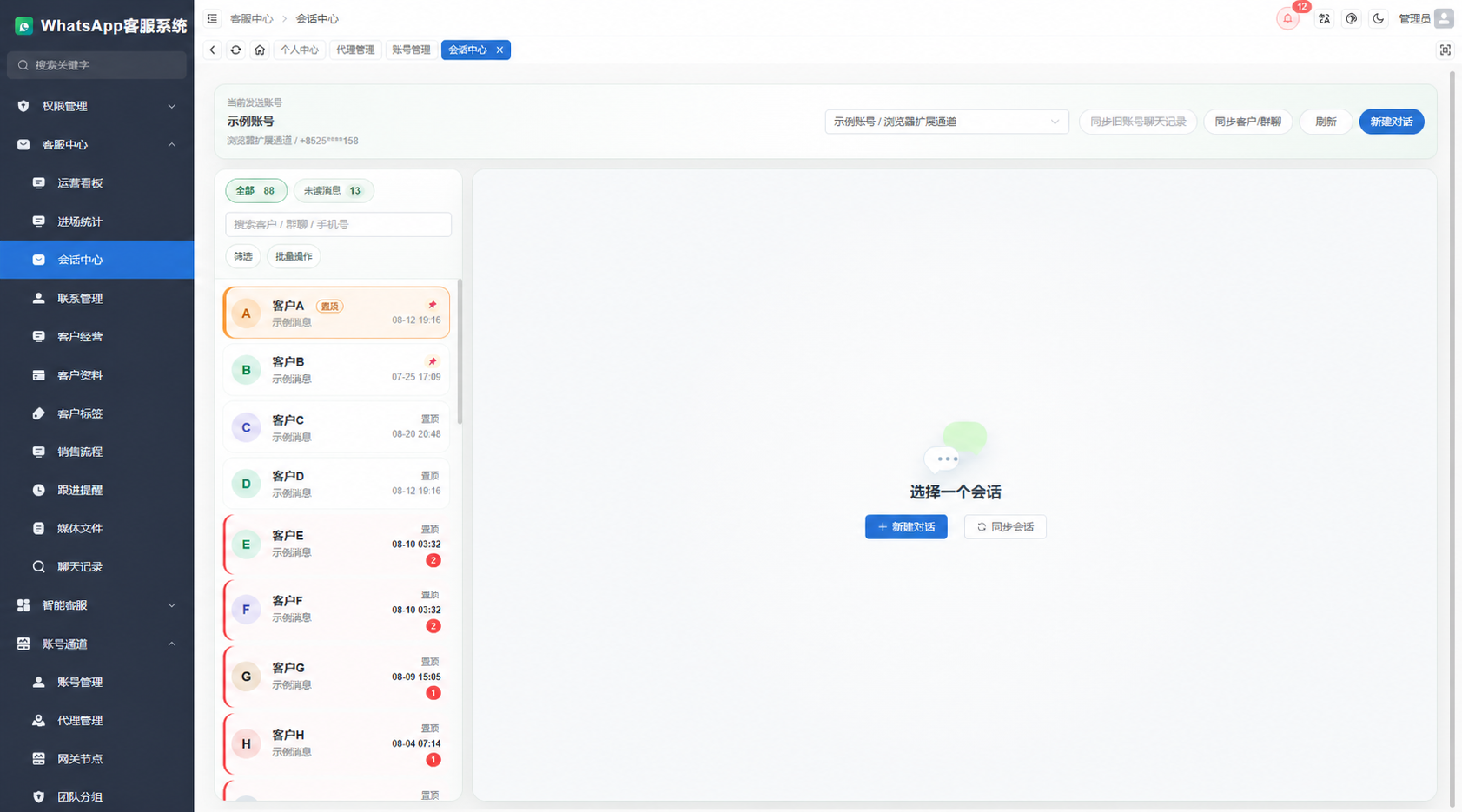The image size is (1462, 812).
Task: Click the center + 新建对话 button
Action: tap(906, 526)
